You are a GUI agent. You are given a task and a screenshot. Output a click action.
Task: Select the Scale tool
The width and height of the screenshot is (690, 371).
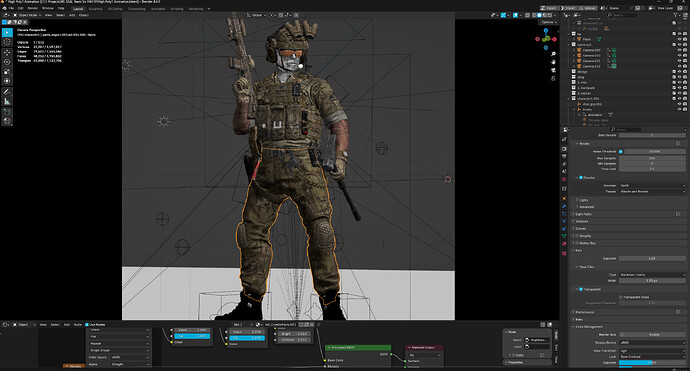coord(7,71)
